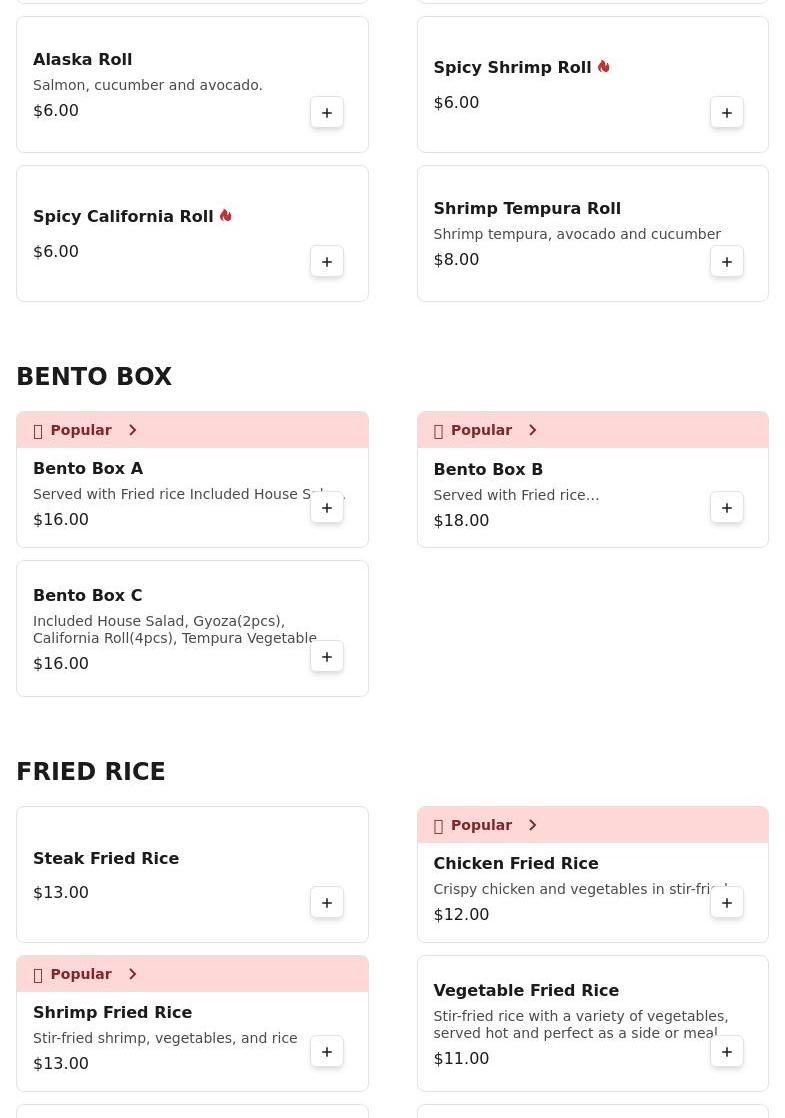
Task: Add Alaska Roll to cart
Action: click(327, 113)
